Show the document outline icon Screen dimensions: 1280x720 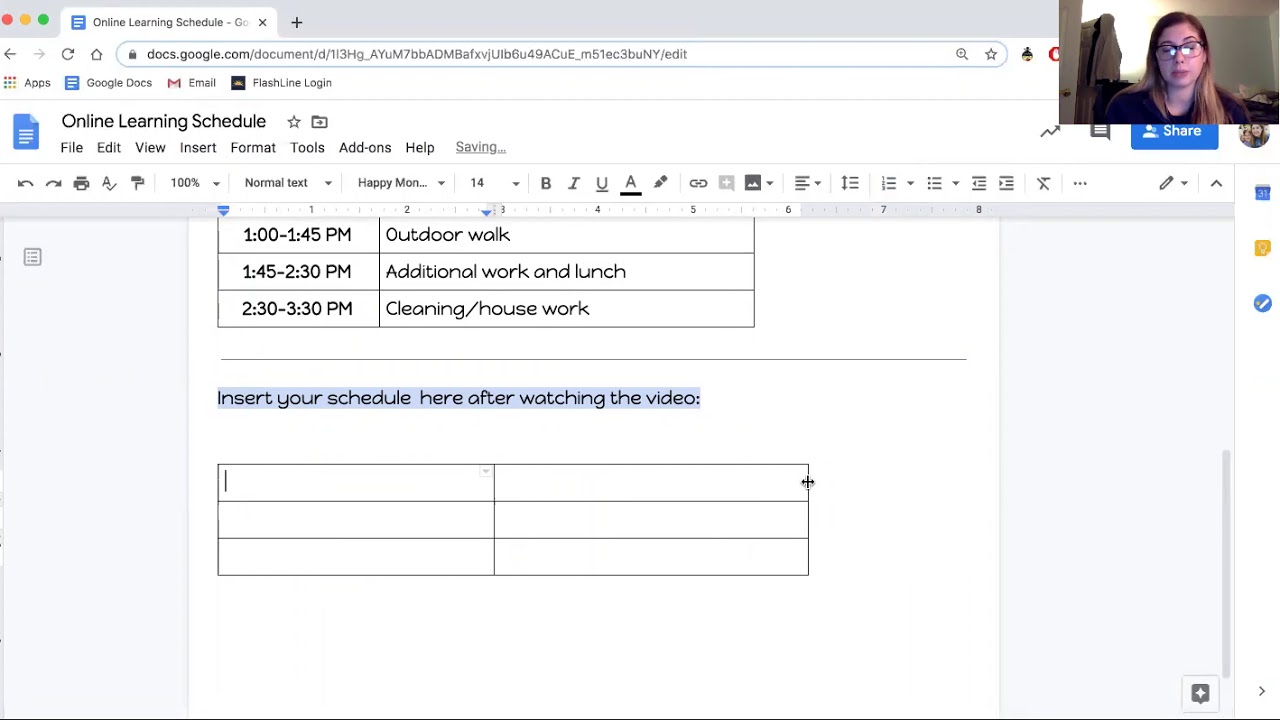[32, 258]
